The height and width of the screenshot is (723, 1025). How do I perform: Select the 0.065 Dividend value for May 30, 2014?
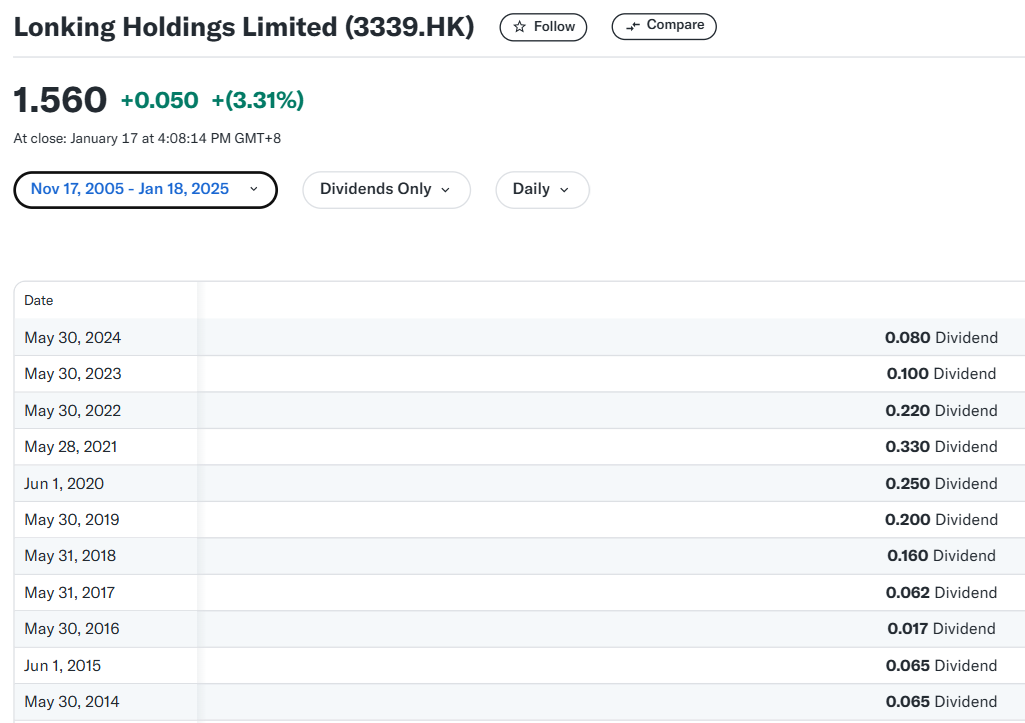941,701
